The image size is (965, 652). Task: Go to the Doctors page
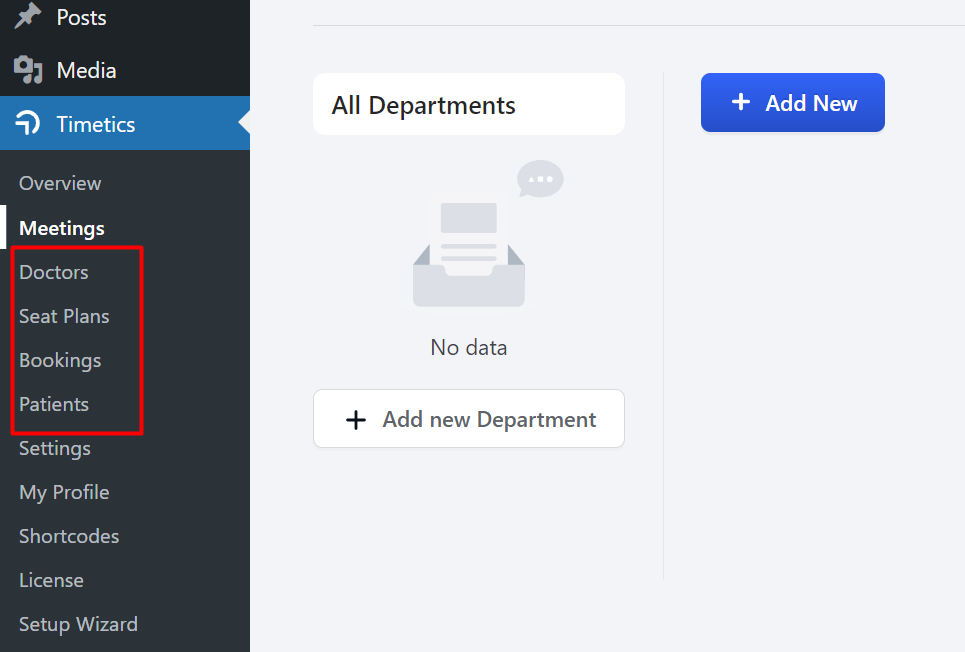[x=54, y=272]
